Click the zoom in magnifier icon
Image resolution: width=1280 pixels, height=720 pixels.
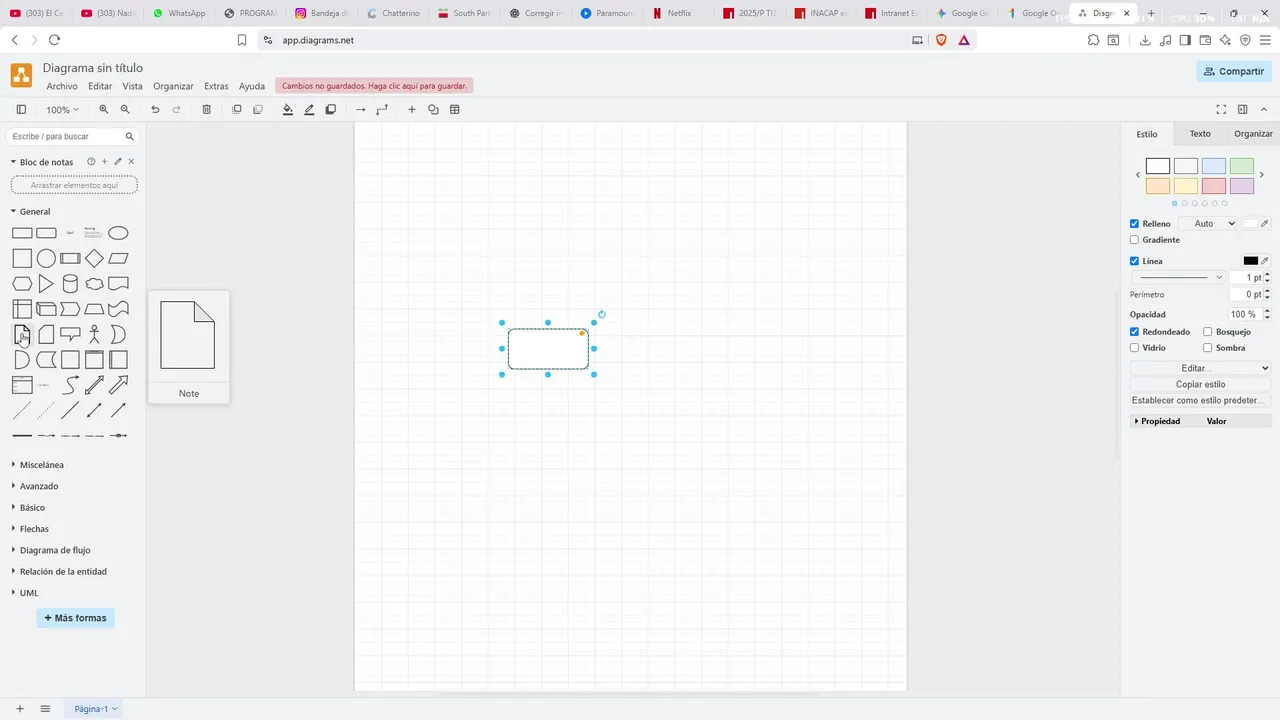pos(103,110)
